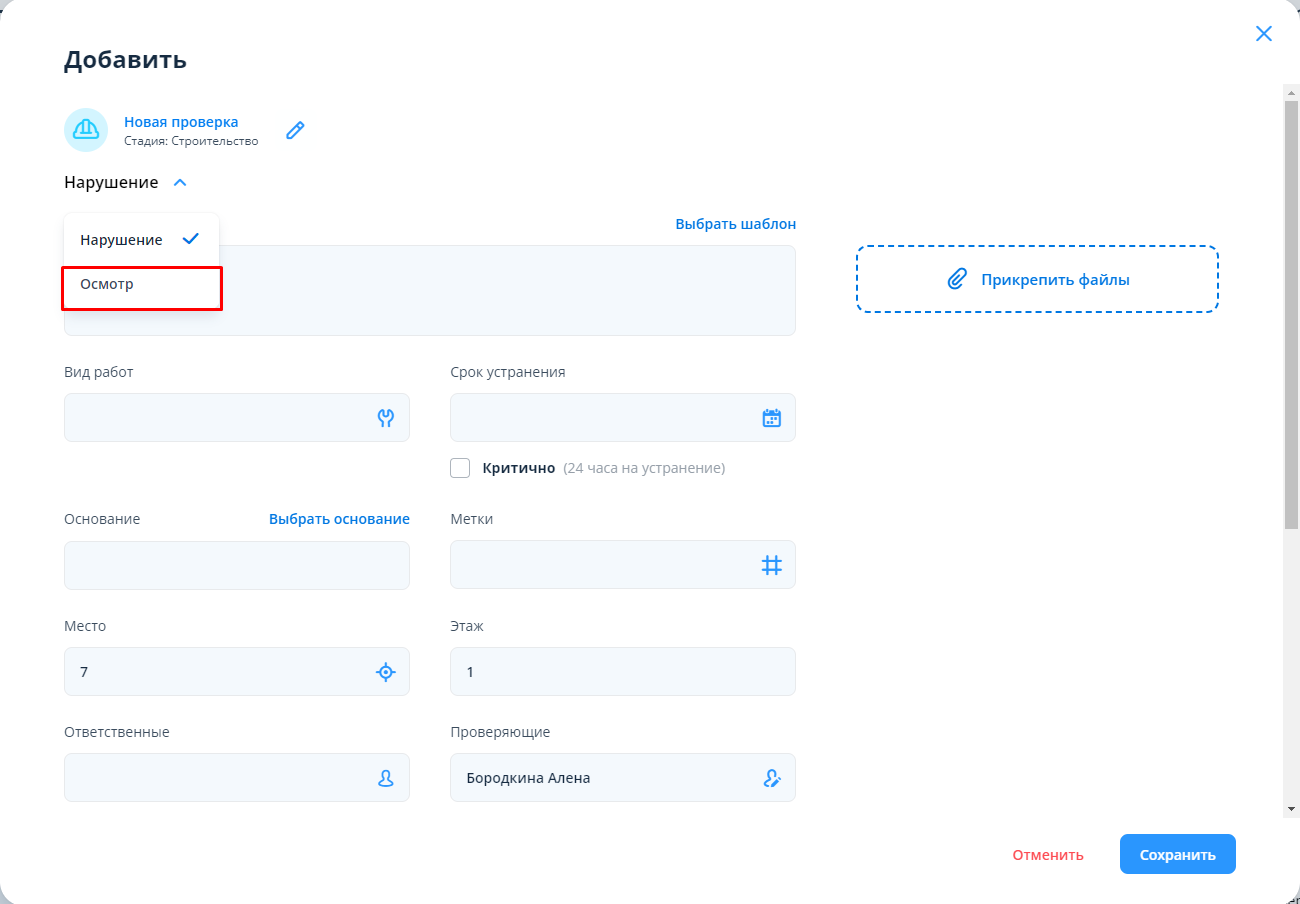Click the edit-user icon in Проверяющие field

pos(771,778)
